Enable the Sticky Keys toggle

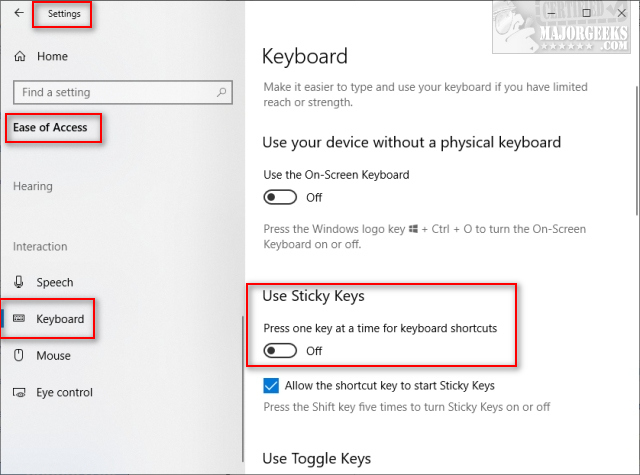[280, 351]
